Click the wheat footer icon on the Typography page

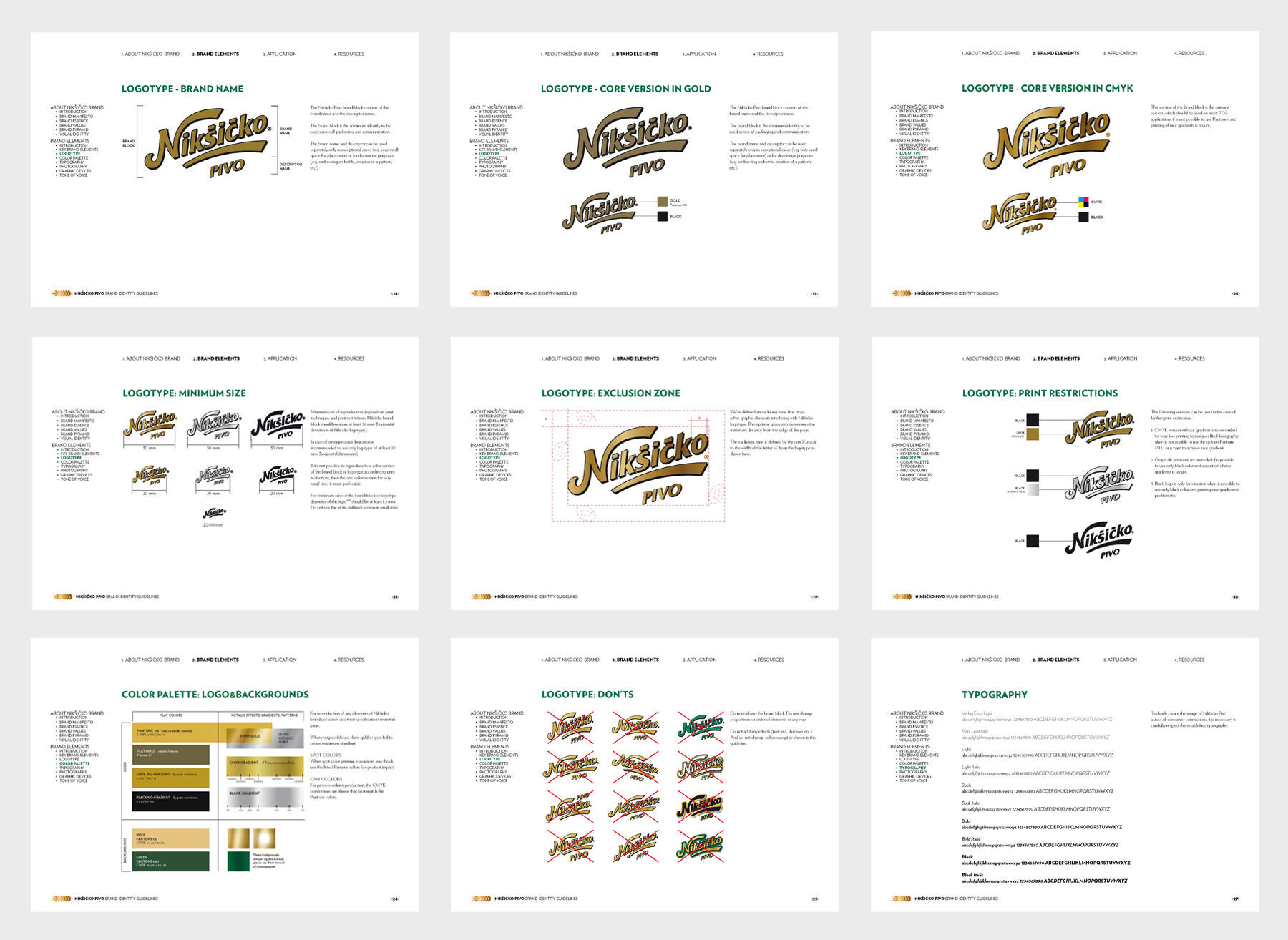point(902,899)
